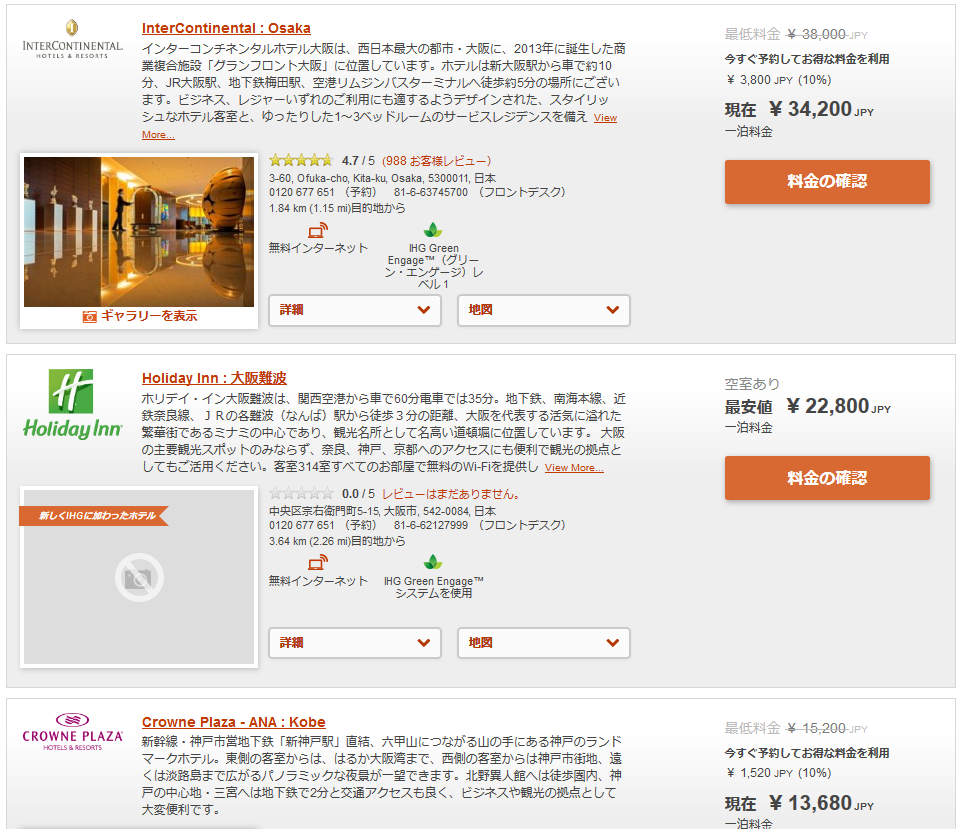Click レビューはまだありません link
Image resolution: width=959 pixels, height=829 pixels.
[x=451, y=494]
